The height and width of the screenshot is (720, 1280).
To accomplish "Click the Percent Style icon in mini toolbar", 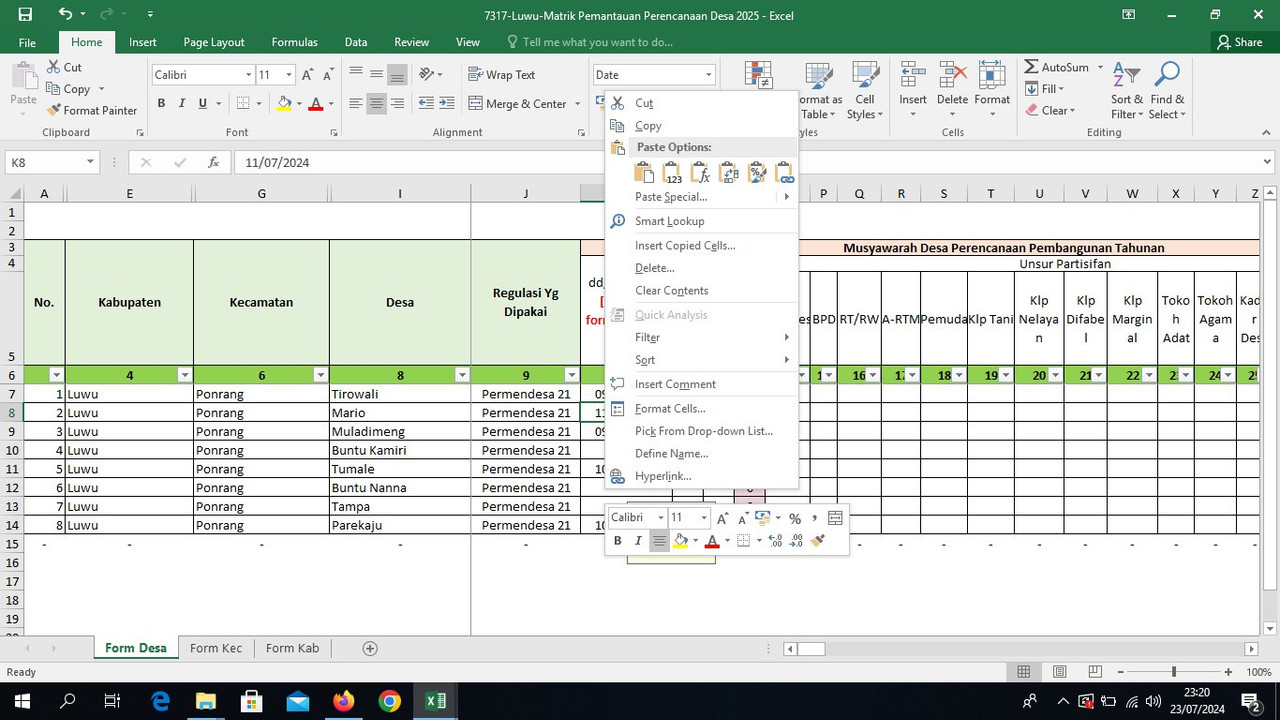I will click(795, 518).
